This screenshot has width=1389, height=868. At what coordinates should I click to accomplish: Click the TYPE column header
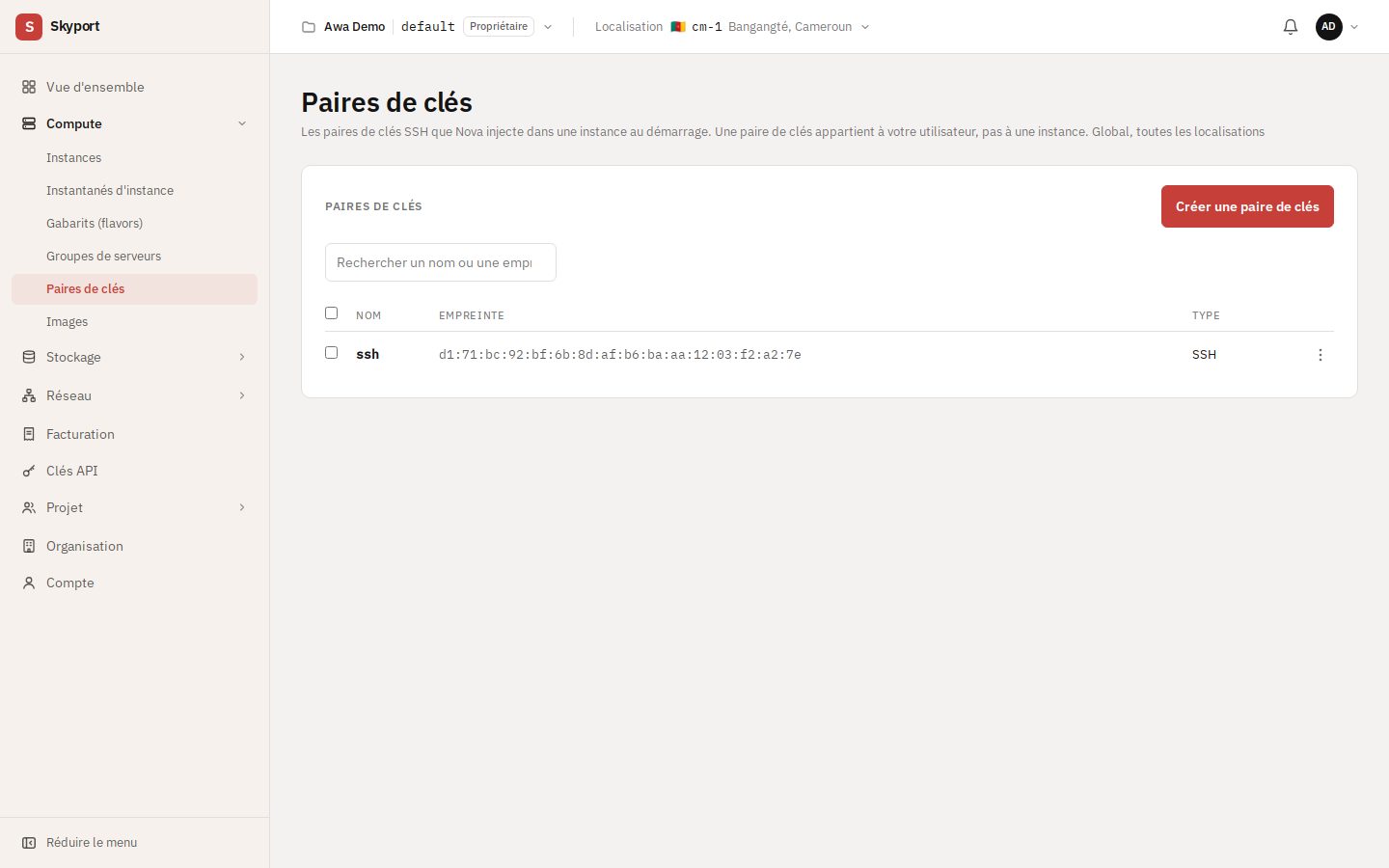tap(1206, 315)
